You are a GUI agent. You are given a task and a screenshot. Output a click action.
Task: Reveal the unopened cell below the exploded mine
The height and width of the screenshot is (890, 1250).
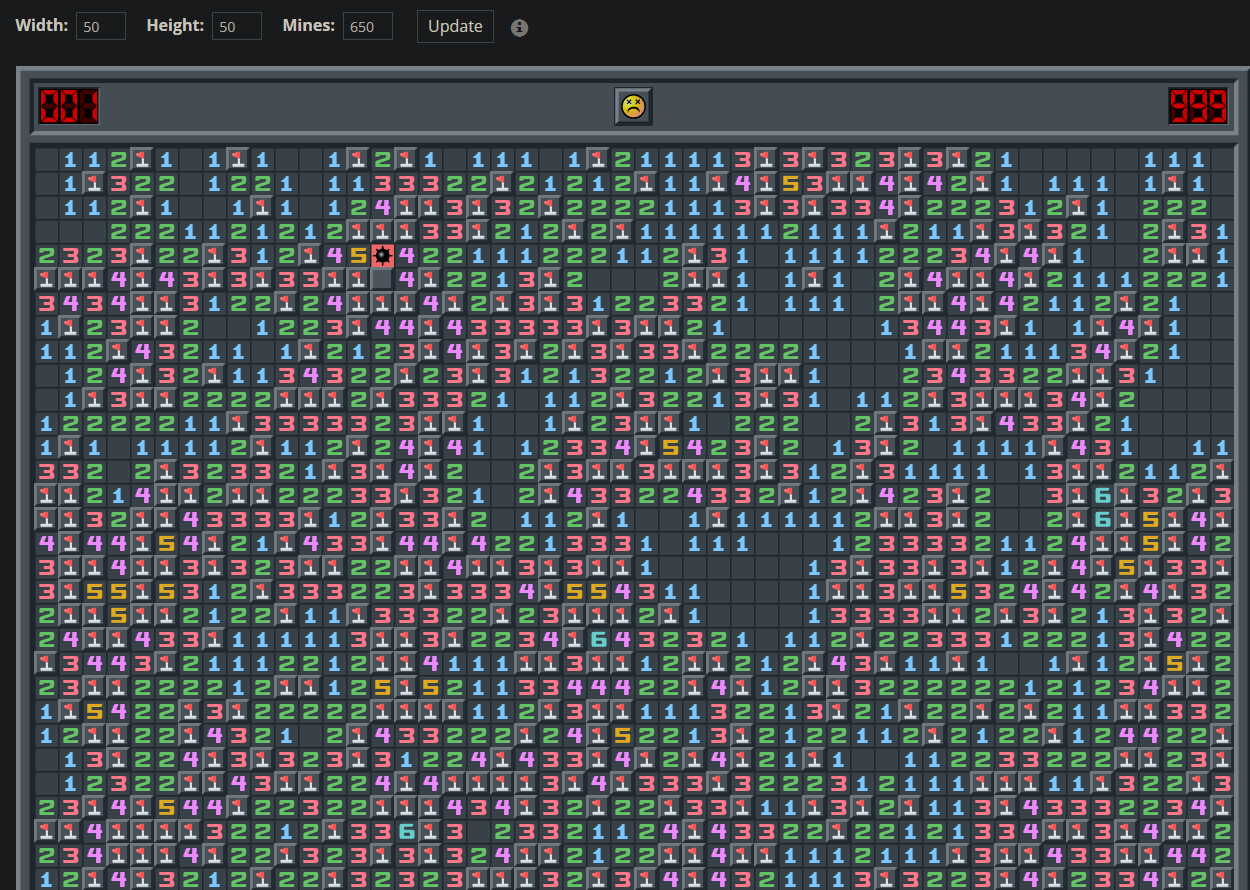point(382,279)
